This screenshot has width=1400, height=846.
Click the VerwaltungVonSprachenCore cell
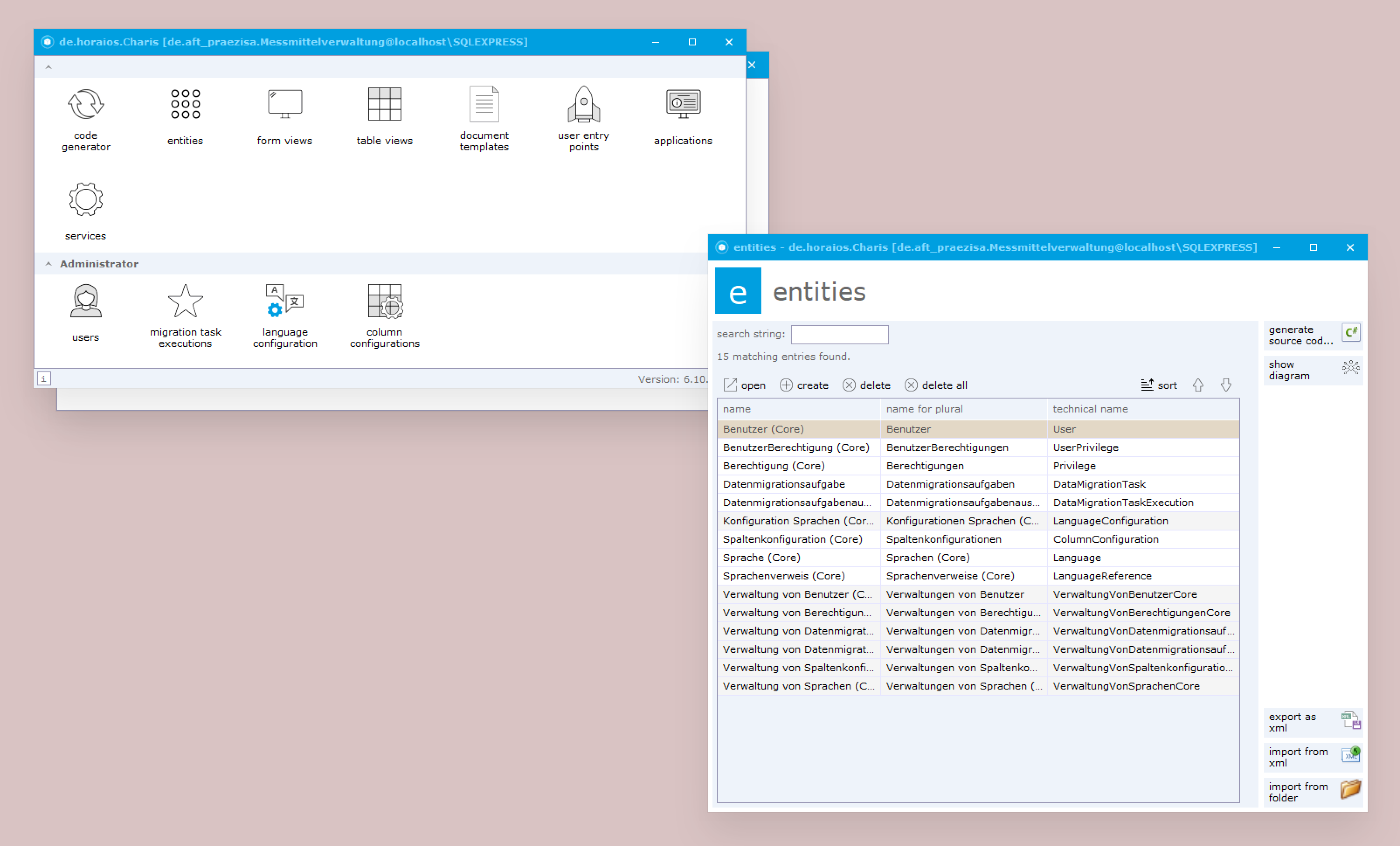(x=1143, y=686)
